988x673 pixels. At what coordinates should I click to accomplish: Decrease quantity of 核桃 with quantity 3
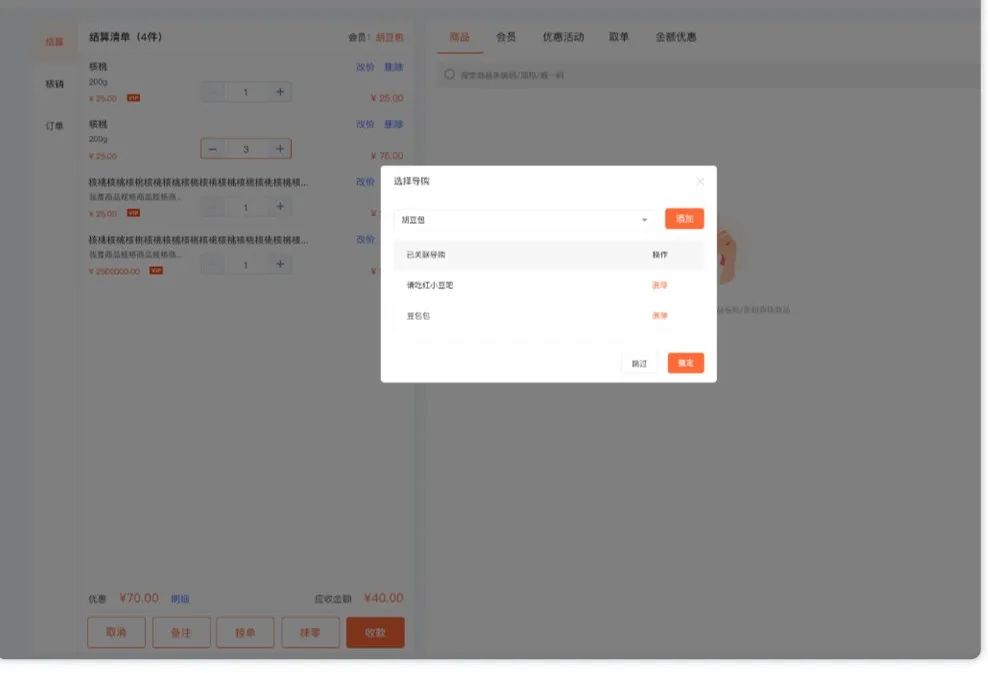(212, 149)
